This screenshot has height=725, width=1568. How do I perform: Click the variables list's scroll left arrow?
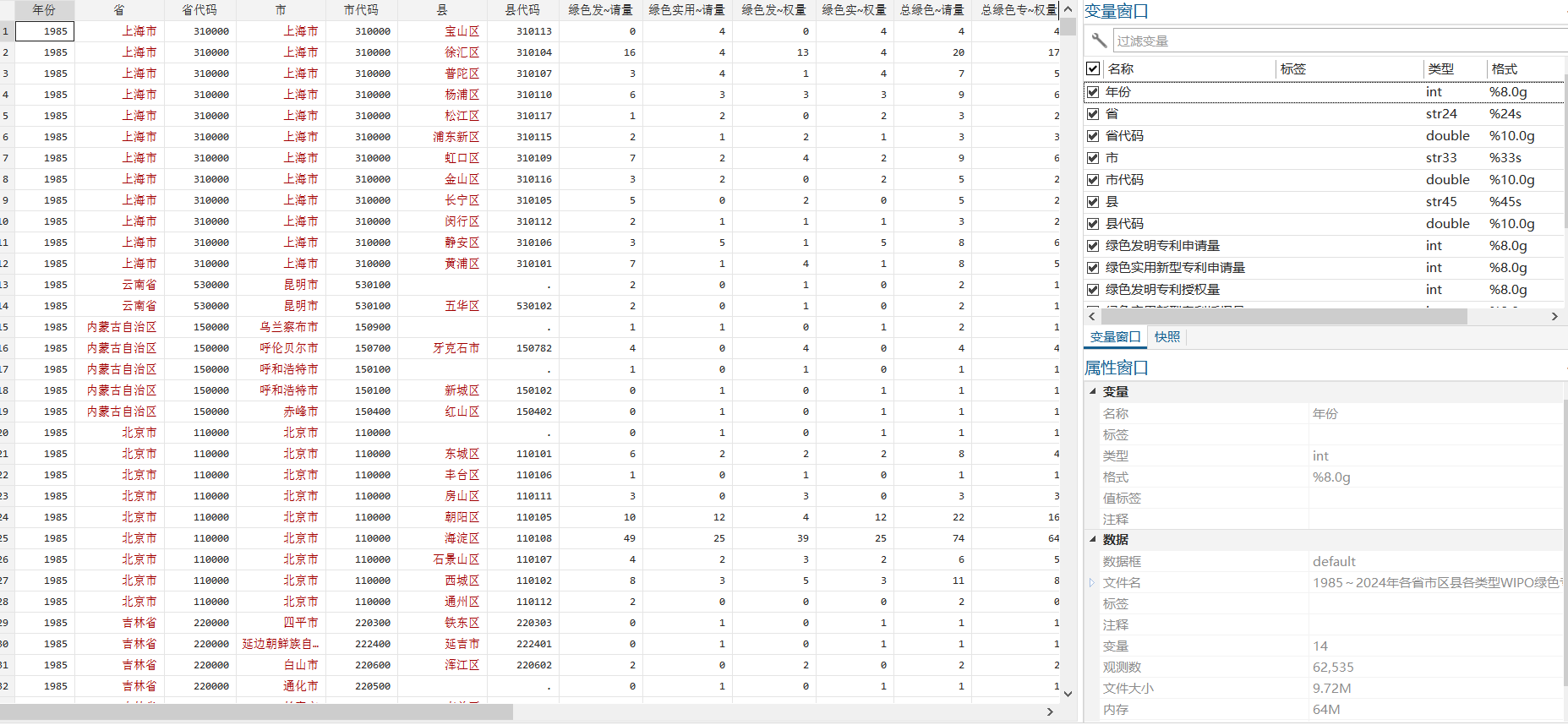tap(1091, 316)
